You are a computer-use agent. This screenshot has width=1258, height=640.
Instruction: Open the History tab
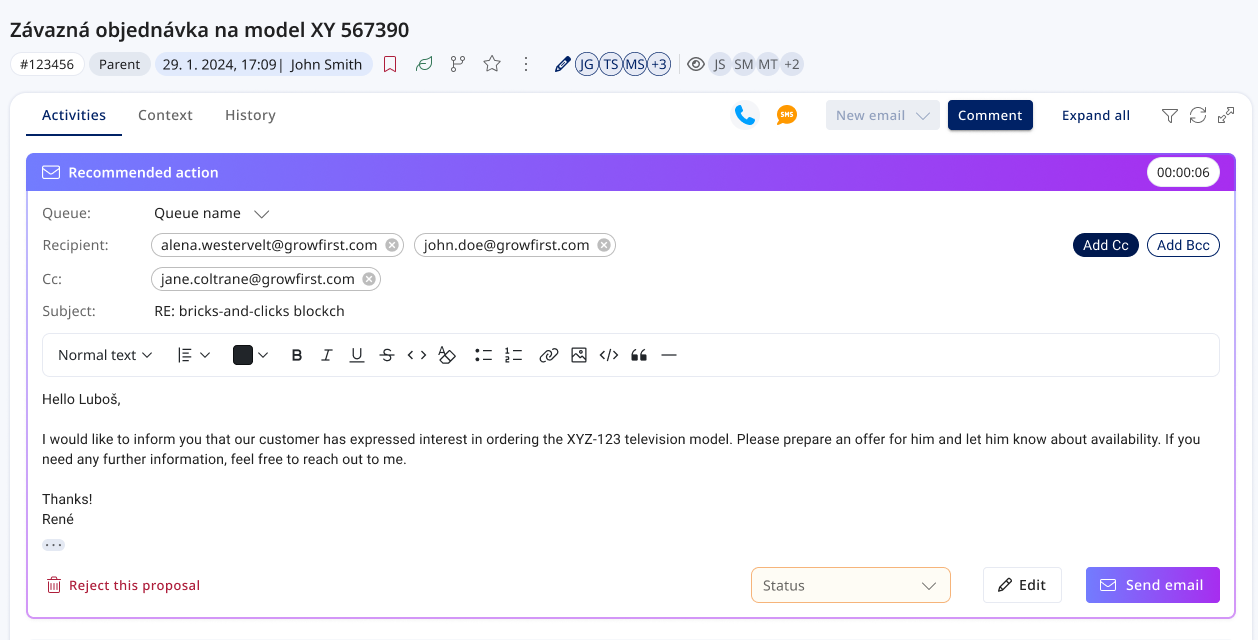pyautogui.click(x=250, y=115)
